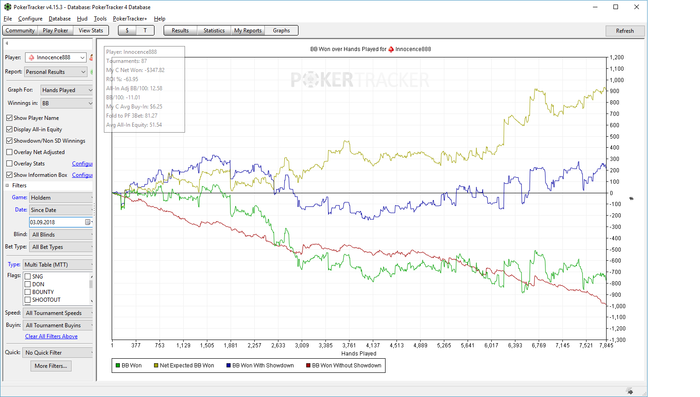Select the $ cash games button
The height and width of the screenshot is (397, 700).
tap(127, 30)
